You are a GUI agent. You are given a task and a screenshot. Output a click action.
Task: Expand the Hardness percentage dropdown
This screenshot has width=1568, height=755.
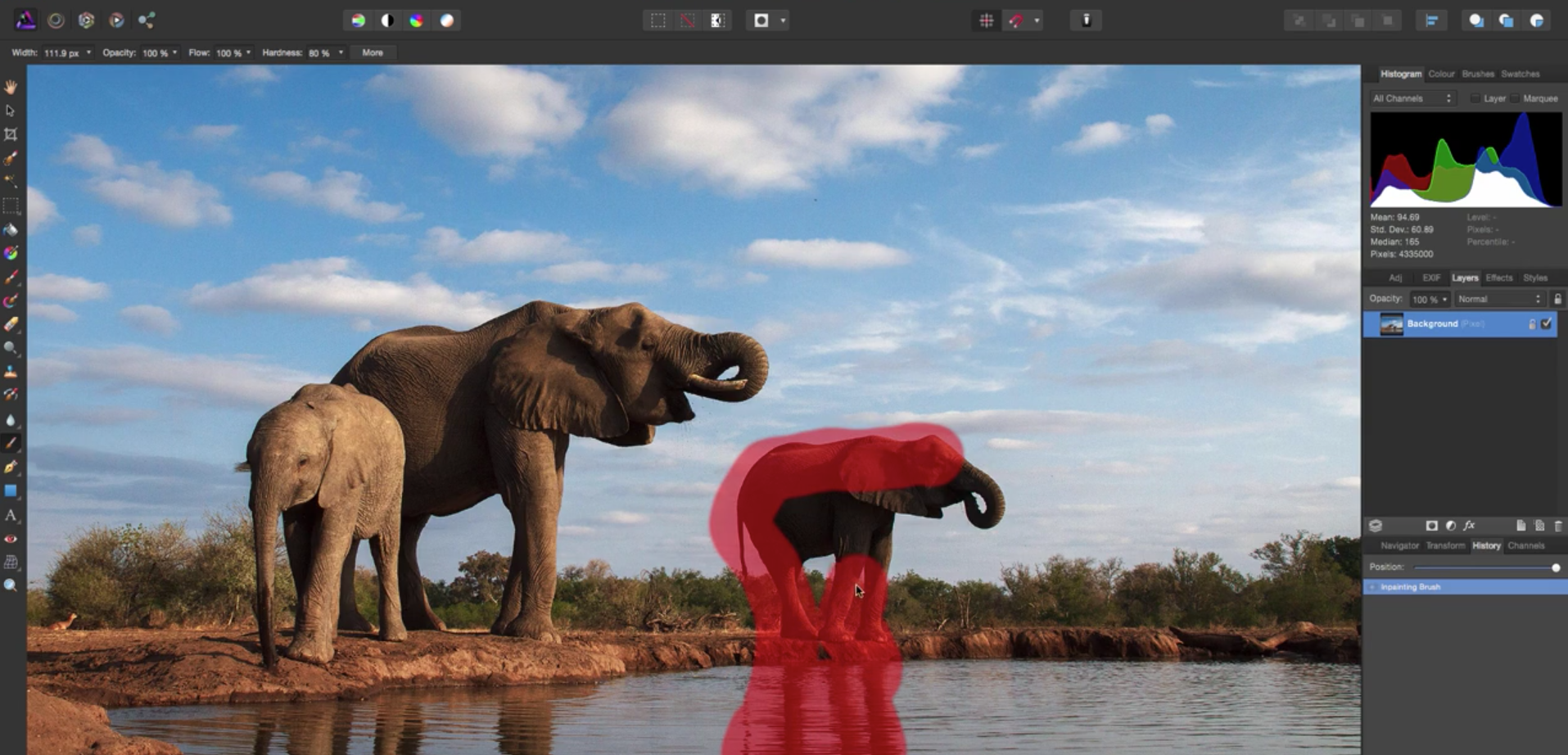341,53
